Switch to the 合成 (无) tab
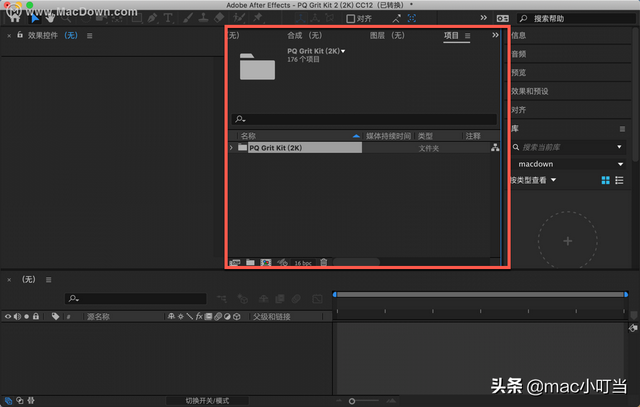The width and height of the screenshot is (640, 407). [304, 36]
